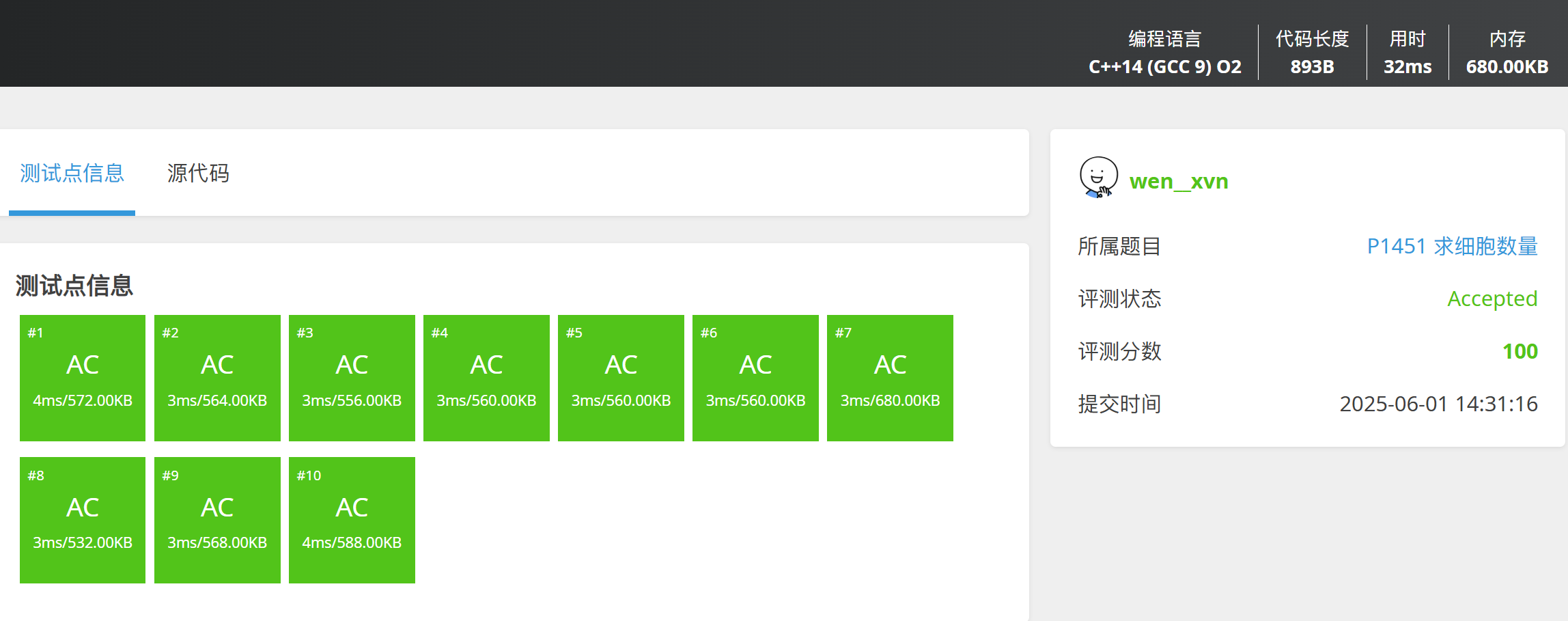Select test case #5 AC tile
The image size is (1568, 621).
621,378
